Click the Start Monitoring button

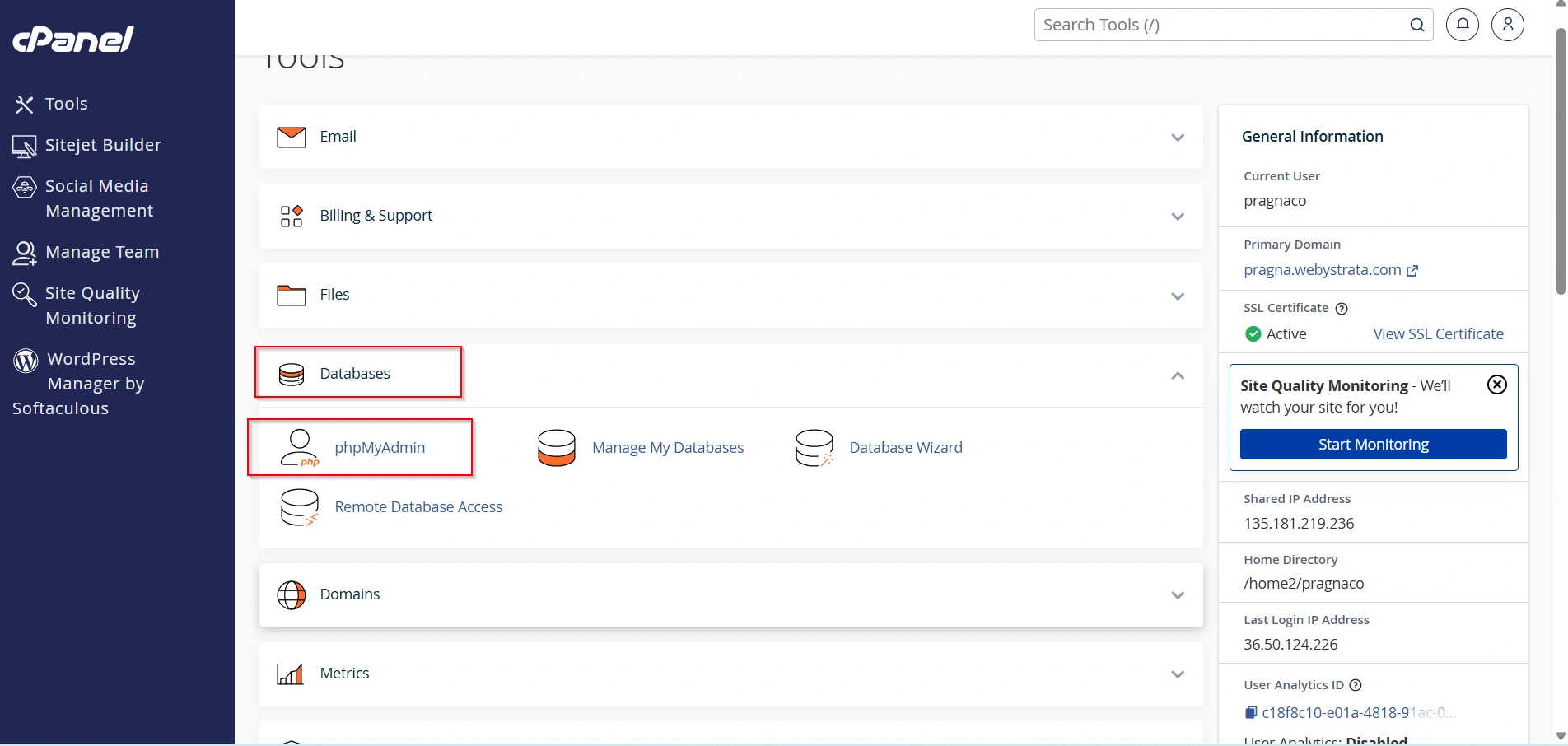pos(1373,445)
